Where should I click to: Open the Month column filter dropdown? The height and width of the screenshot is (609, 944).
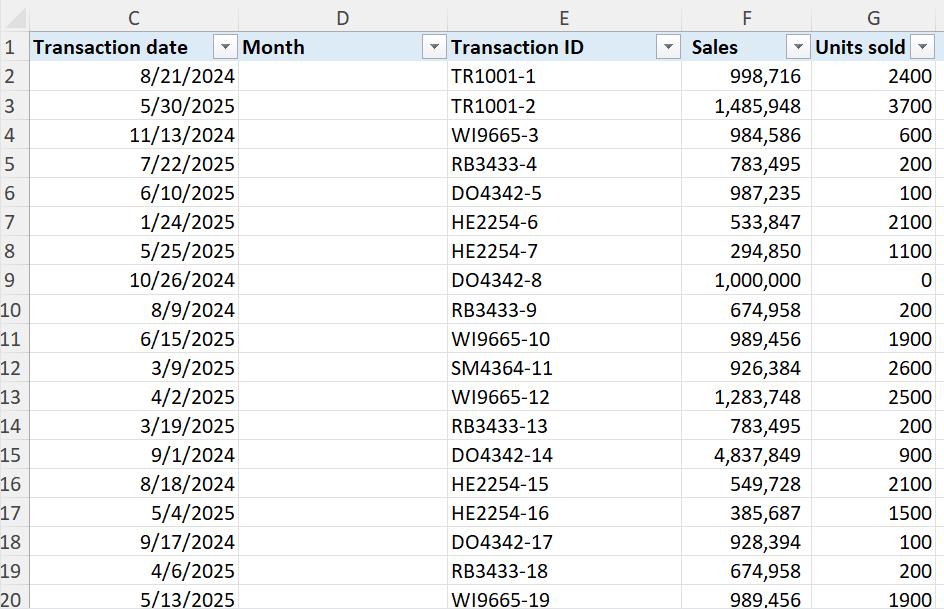(x=434, y=47)
